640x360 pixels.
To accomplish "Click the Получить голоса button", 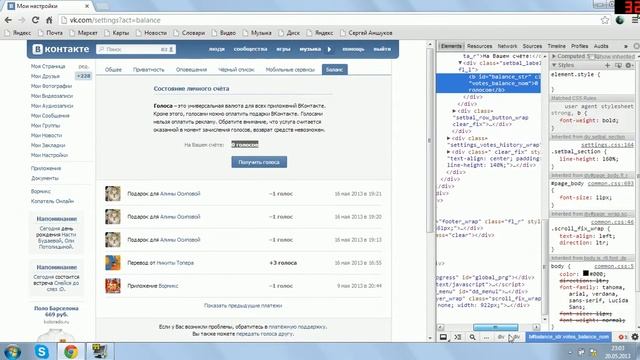I will 259,162.
